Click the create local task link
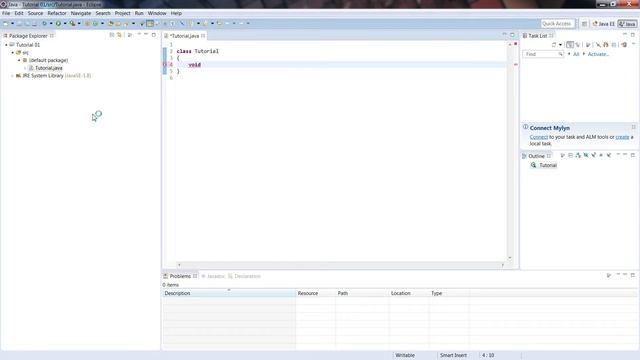 coord(622,137)
